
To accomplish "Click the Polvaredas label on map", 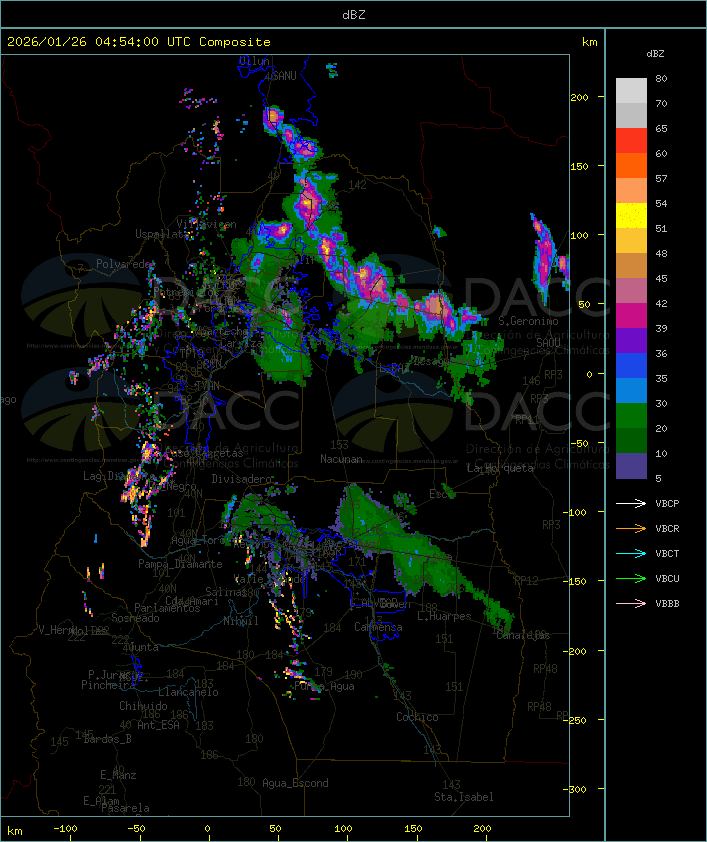I will (x=127, y=263).
